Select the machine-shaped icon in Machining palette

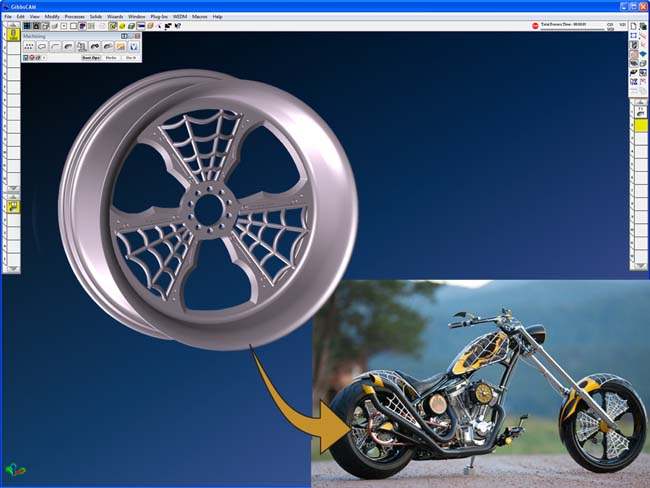point(81,46)
